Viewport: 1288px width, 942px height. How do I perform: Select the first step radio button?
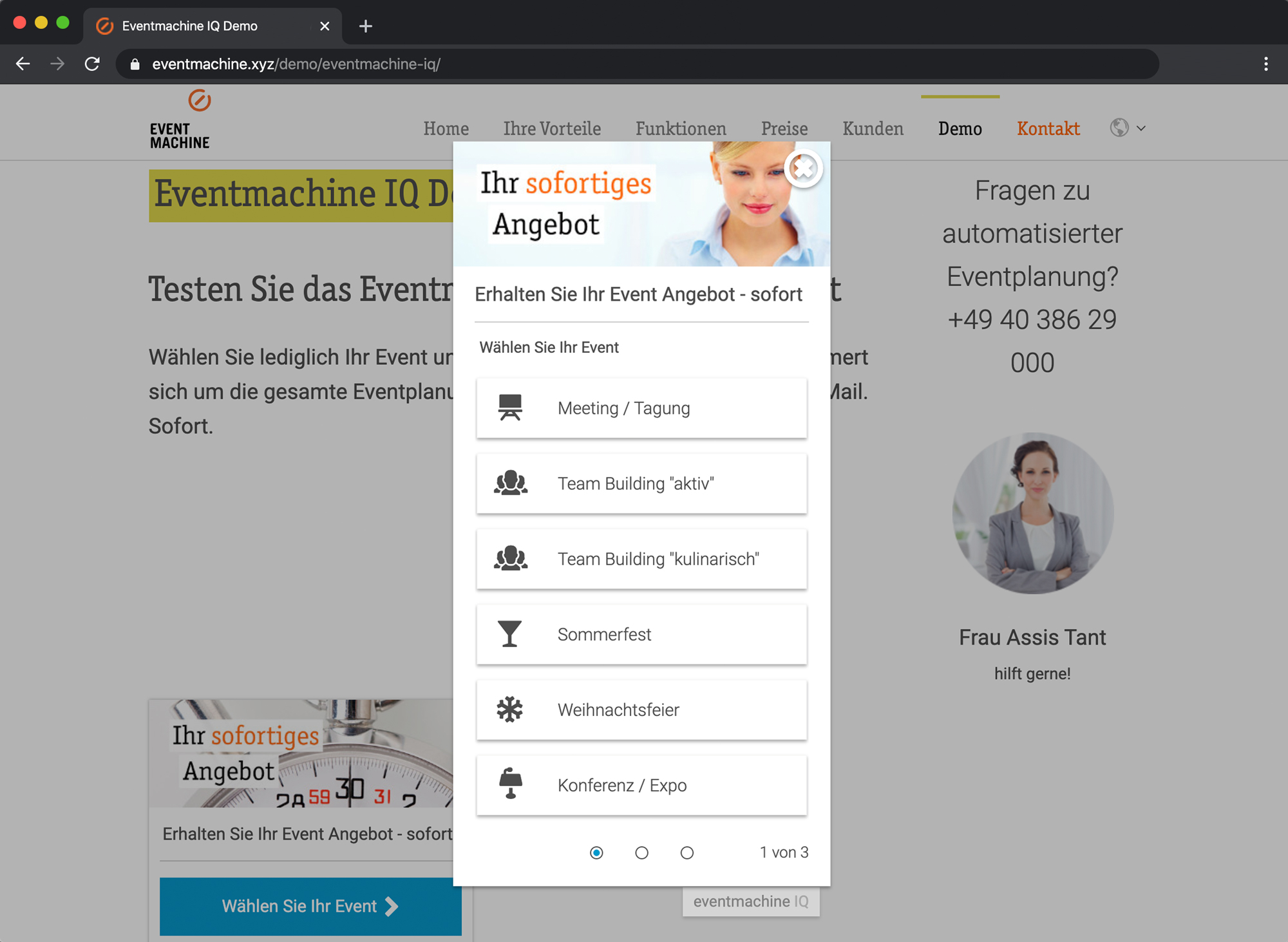pos(596,853)
